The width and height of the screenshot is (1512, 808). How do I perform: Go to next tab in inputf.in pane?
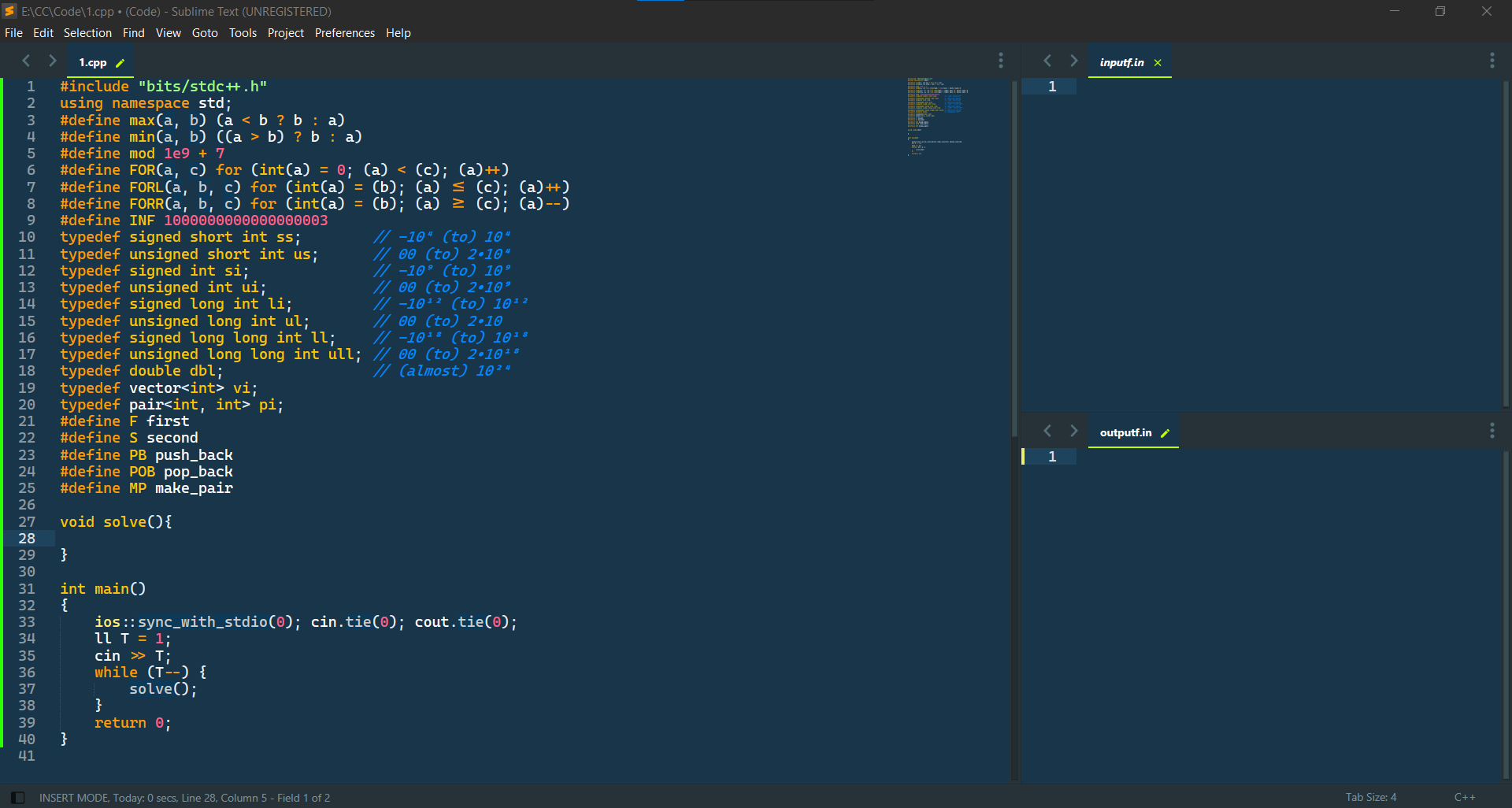(1073, 61)
